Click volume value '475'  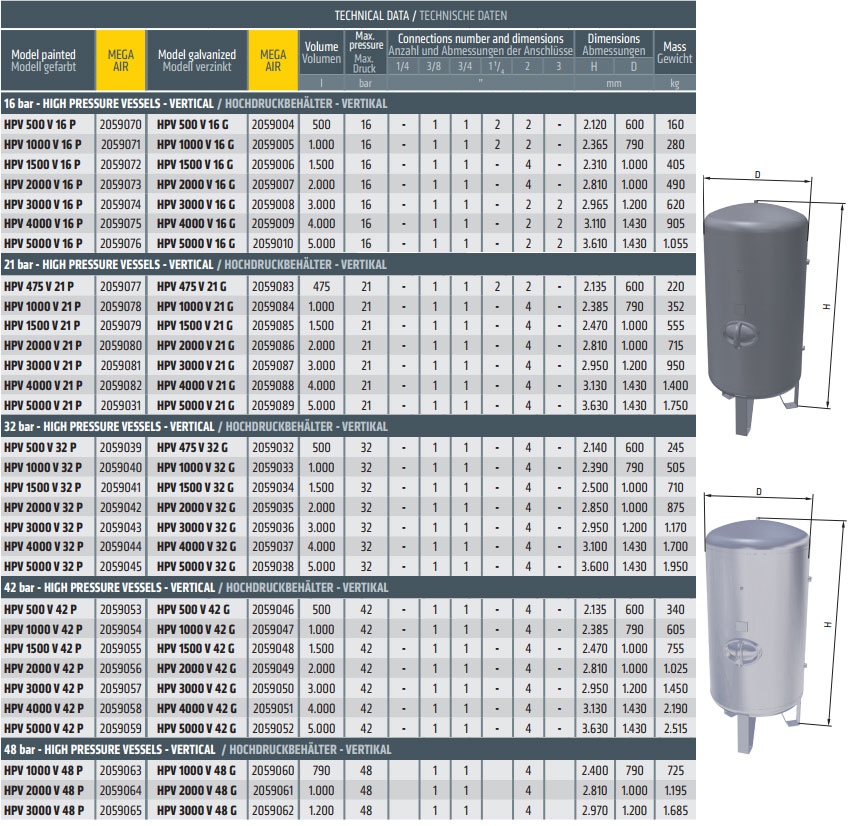(x=321, y=286)
